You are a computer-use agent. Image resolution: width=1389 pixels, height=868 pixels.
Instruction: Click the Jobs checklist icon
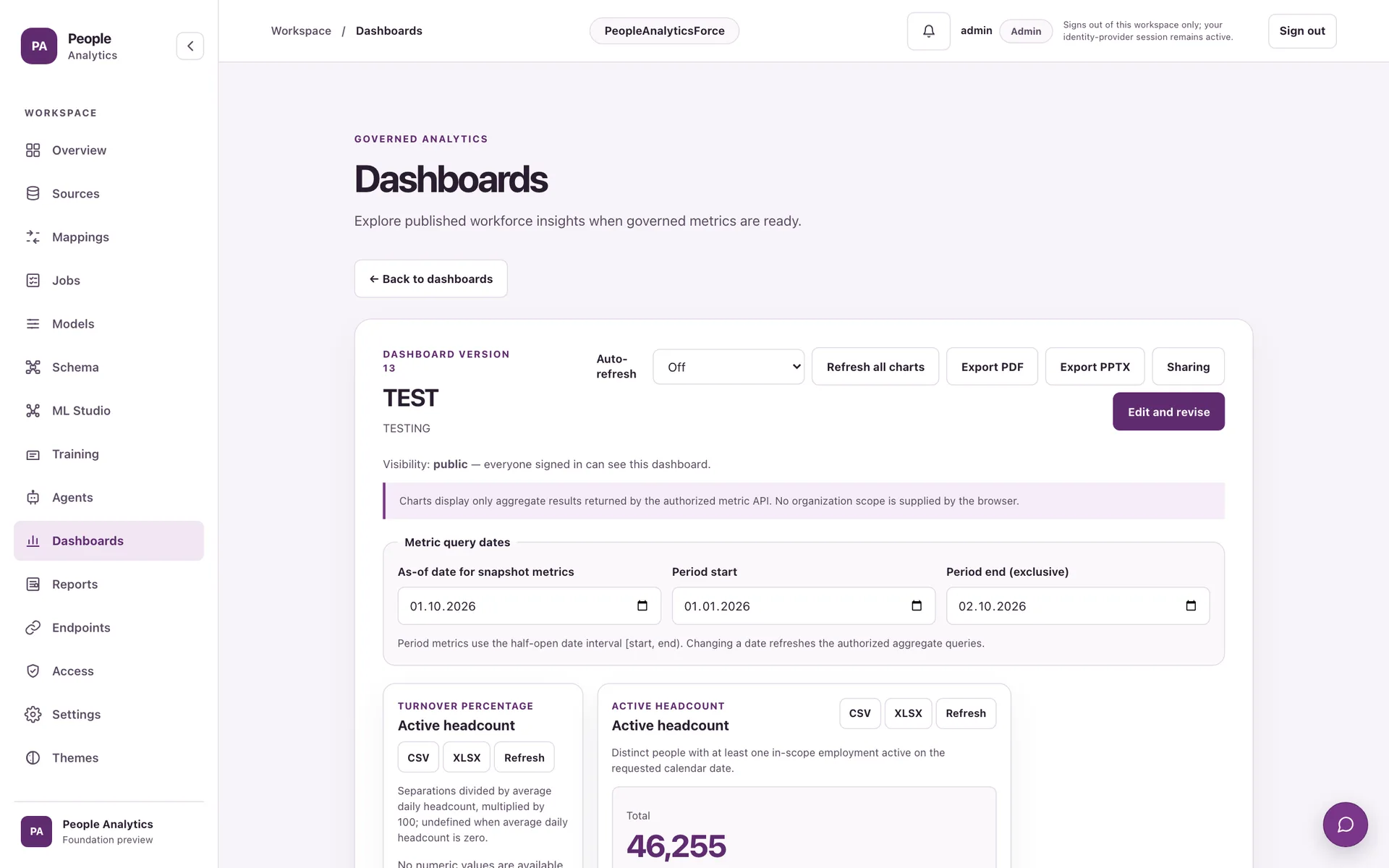(33, 281)
